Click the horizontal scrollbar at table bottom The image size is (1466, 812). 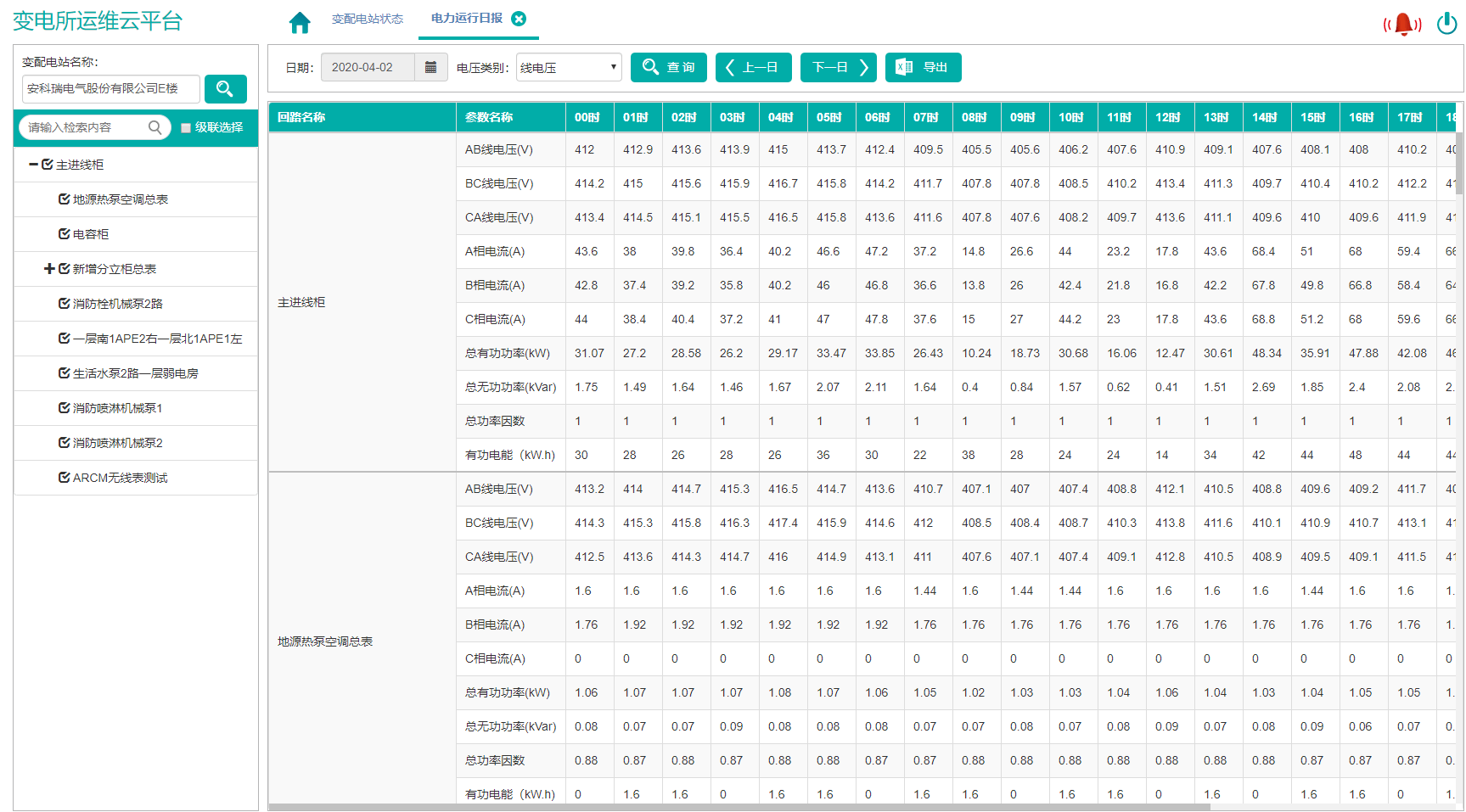(739, 807)
